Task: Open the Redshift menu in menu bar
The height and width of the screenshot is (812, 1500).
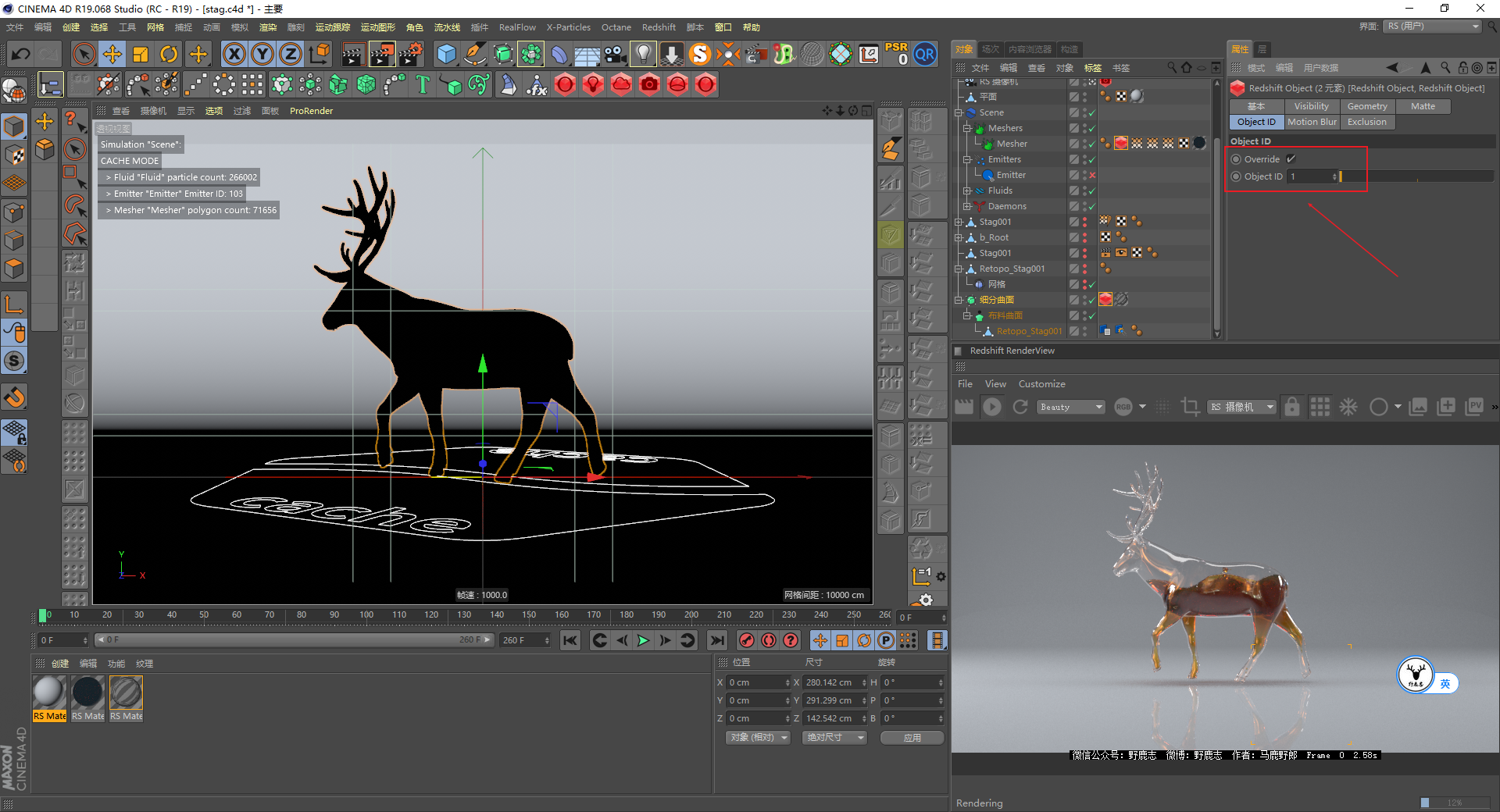Action: [658, 27]
